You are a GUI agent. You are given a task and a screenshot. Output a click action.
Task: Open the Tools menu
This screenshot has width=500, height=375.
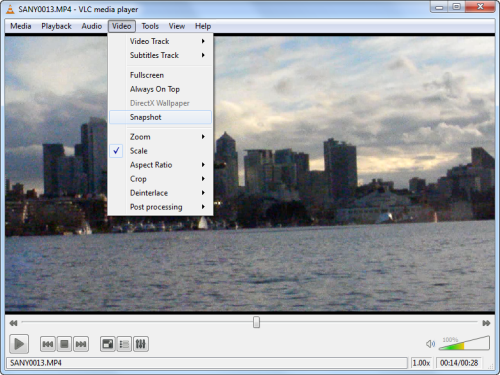pyautogui.click(x=150, y=26)
